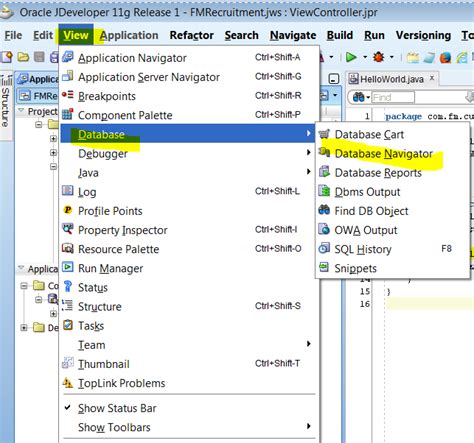Click the Status question mark icon

68,286
